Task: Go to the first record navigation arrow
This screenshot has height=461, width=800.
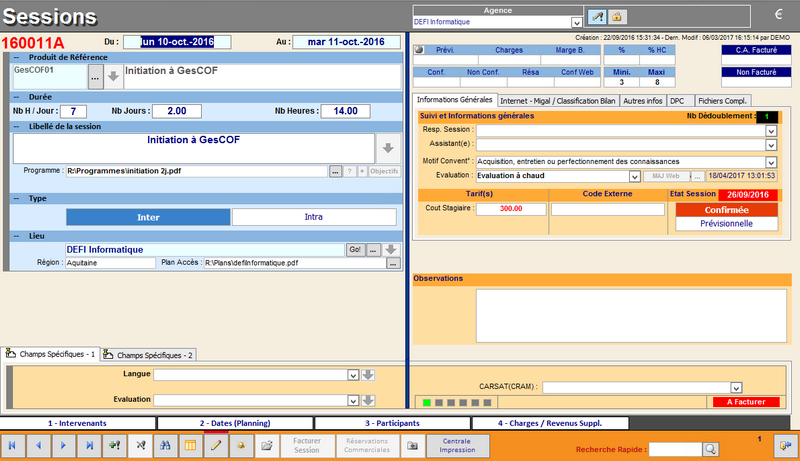Action: point(13,445)
